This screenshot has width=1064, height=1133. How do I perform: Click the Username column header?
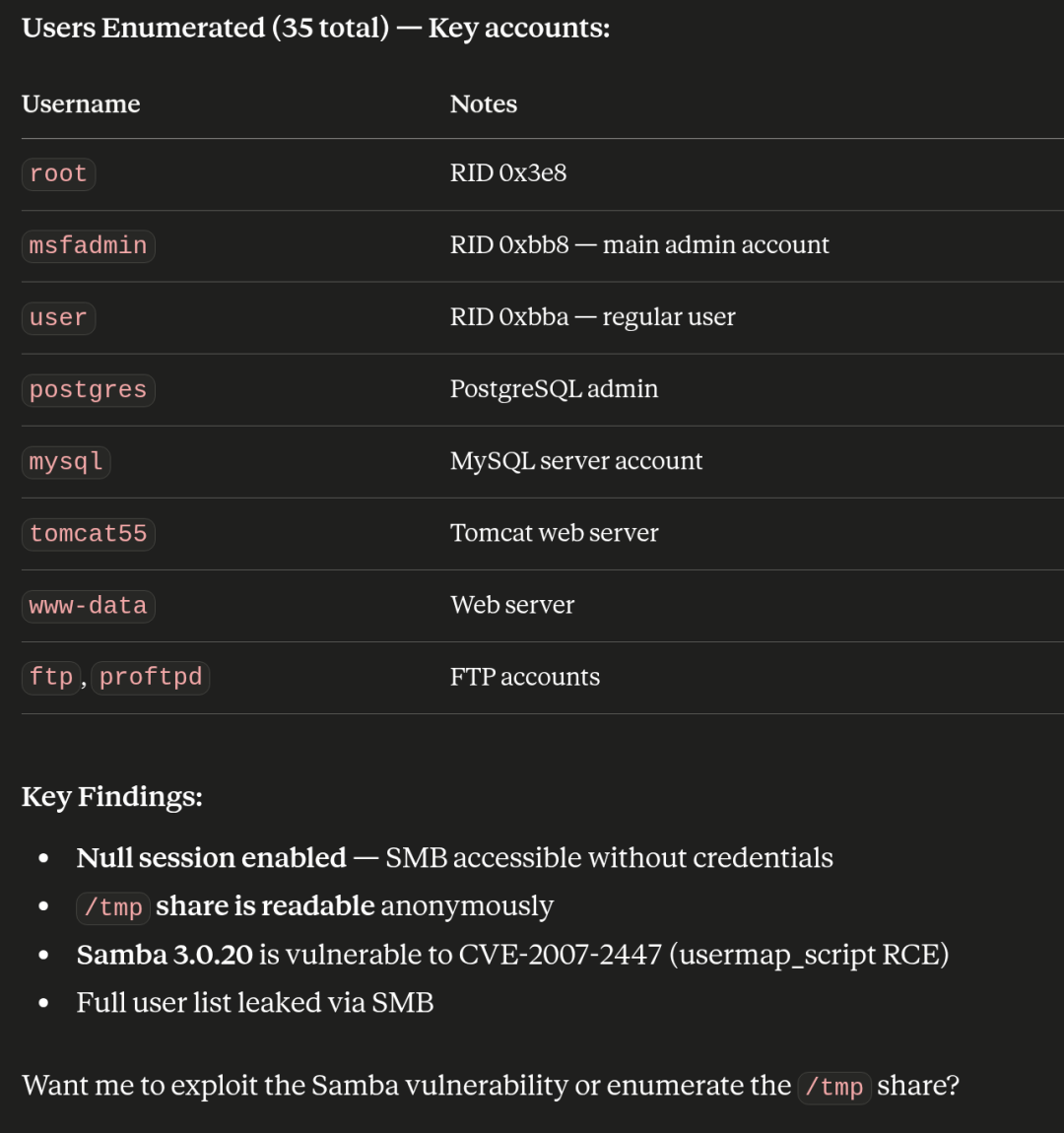pyautogui.click(x=81, y=104)
